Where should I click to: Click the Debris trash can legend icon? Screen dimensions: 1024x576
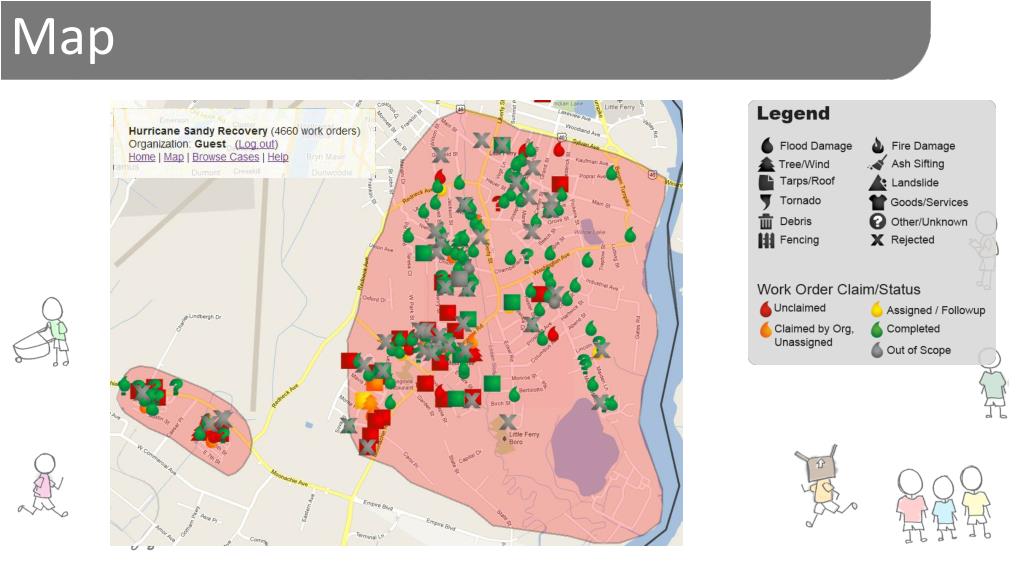tap(766, 221)
